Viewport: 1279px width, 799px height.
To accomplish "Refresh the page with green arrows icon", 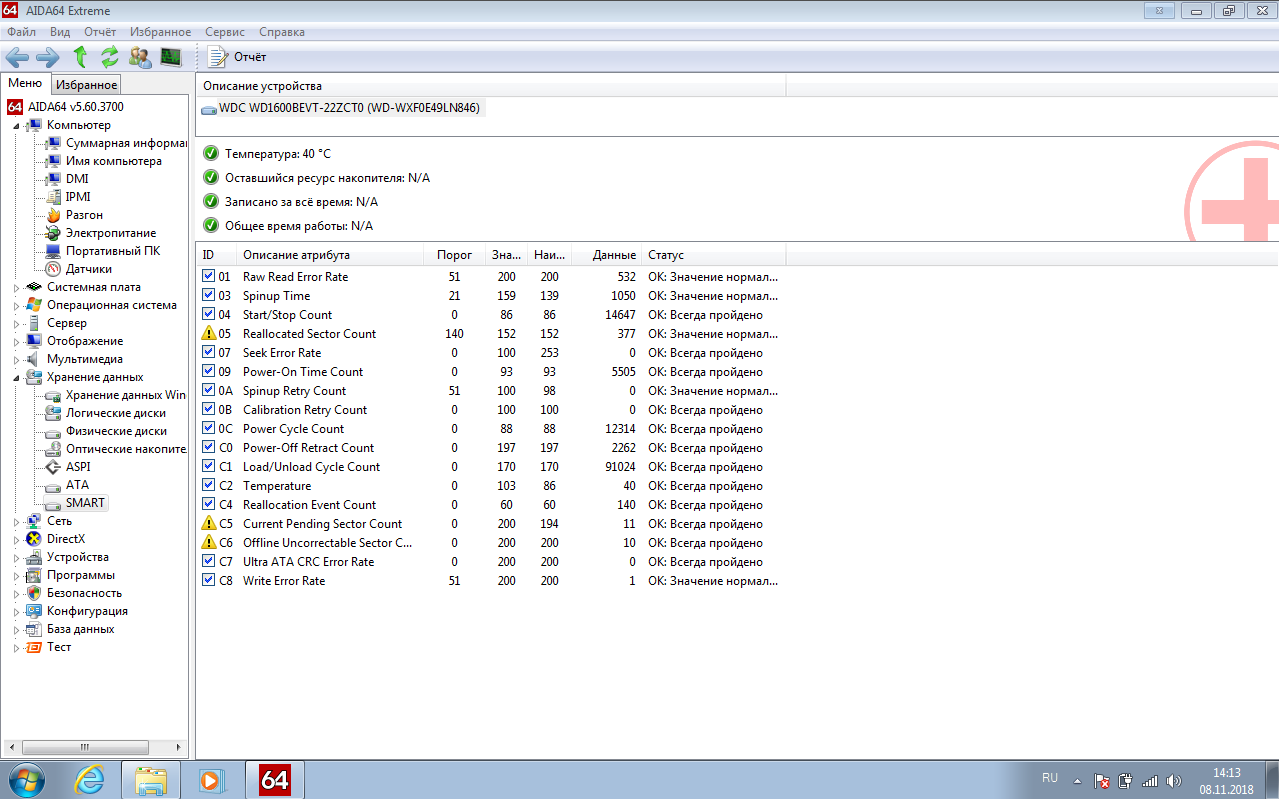I will coord(110,57).
